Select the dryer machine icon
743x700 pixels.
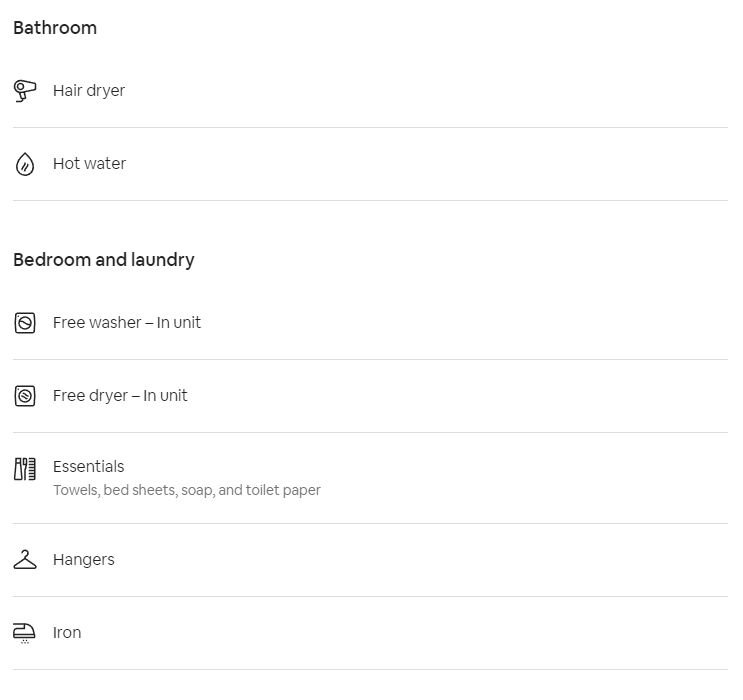[x=25, y=396]
